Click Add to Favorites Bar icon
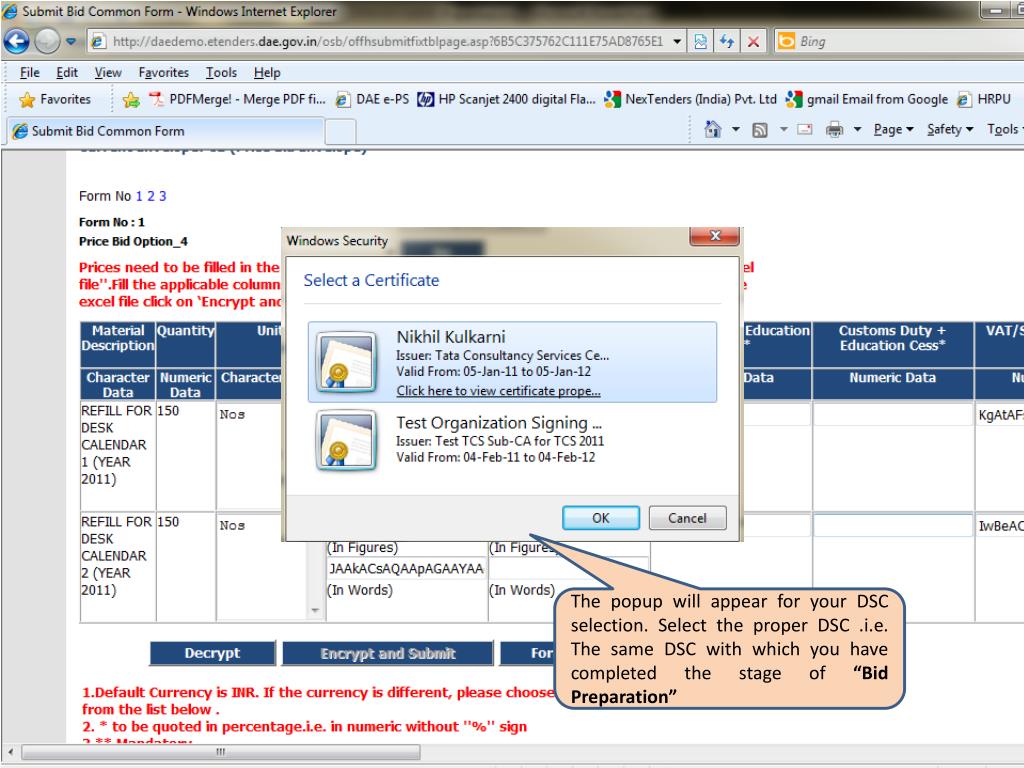1024x768 pixels. coord(131,99)
